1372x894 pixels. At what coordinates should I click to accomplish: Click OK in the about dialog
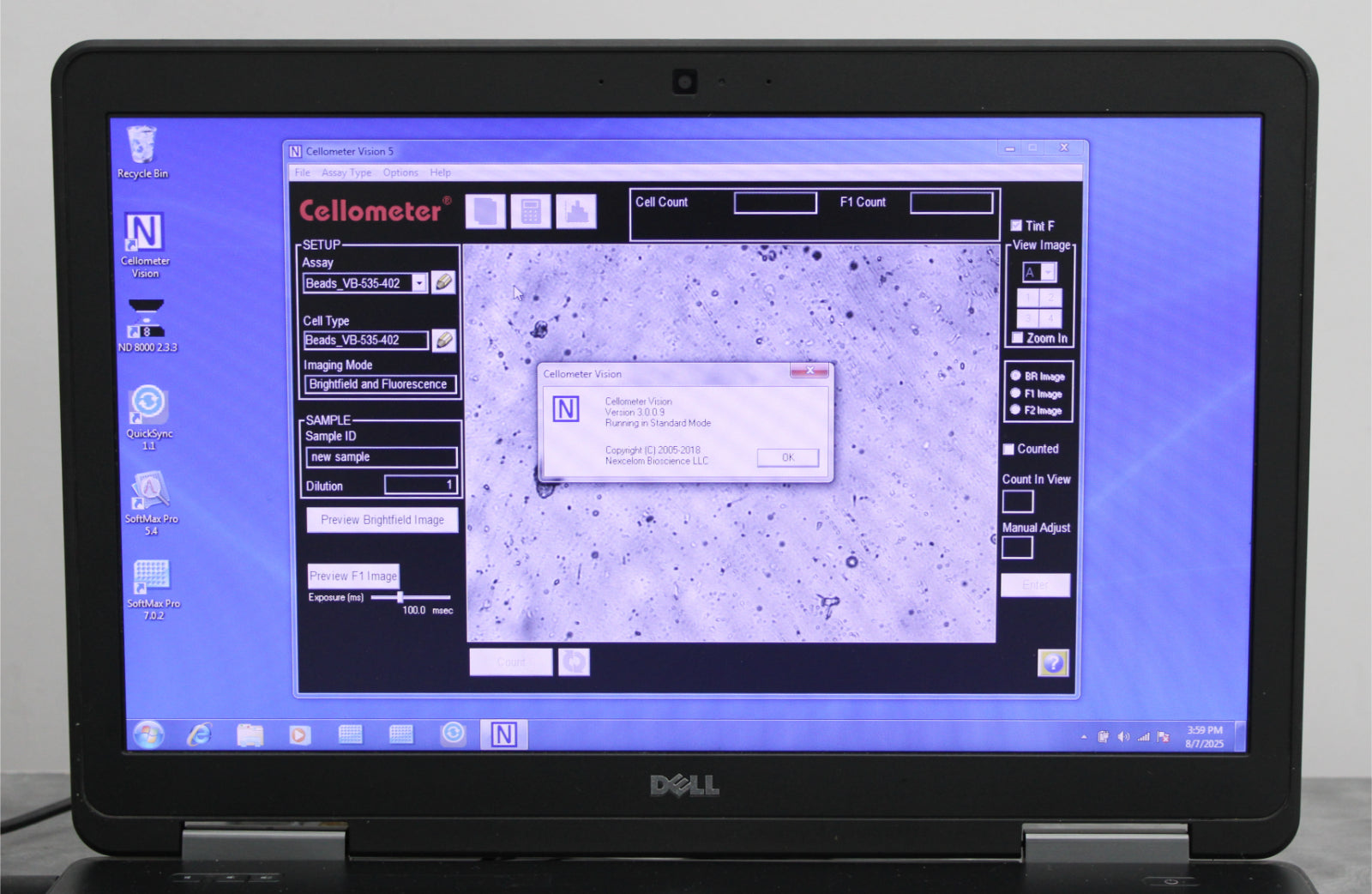point(788,457)
